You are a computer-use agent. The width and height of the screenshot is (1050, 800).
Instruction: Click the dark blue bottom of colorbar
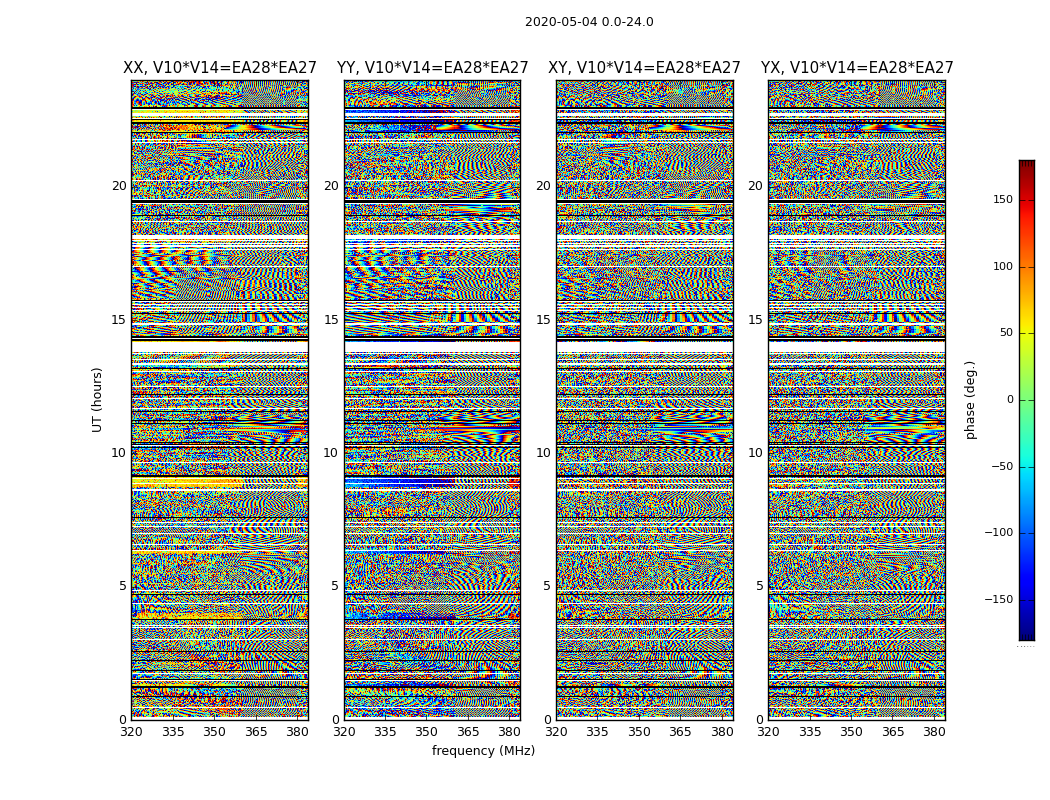point(1026,634)
